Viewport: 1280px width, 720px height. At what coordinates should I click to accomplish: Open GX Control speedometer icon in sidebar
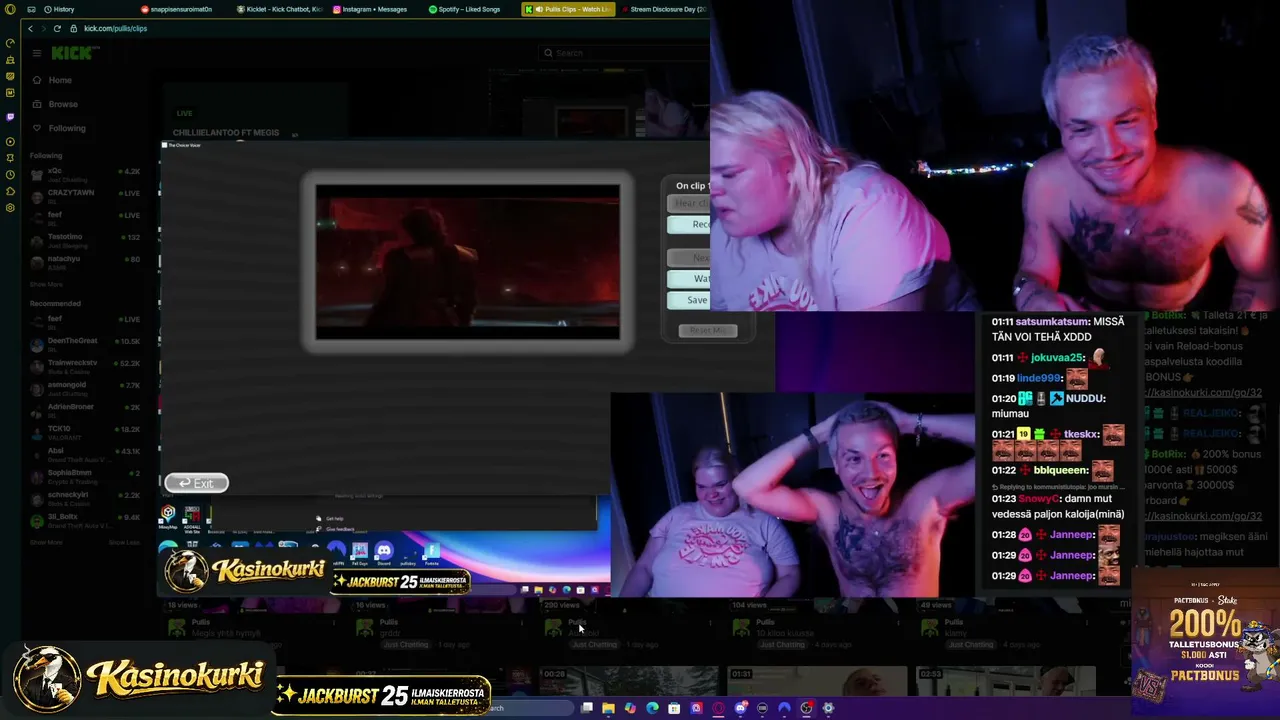click(10, 43)
